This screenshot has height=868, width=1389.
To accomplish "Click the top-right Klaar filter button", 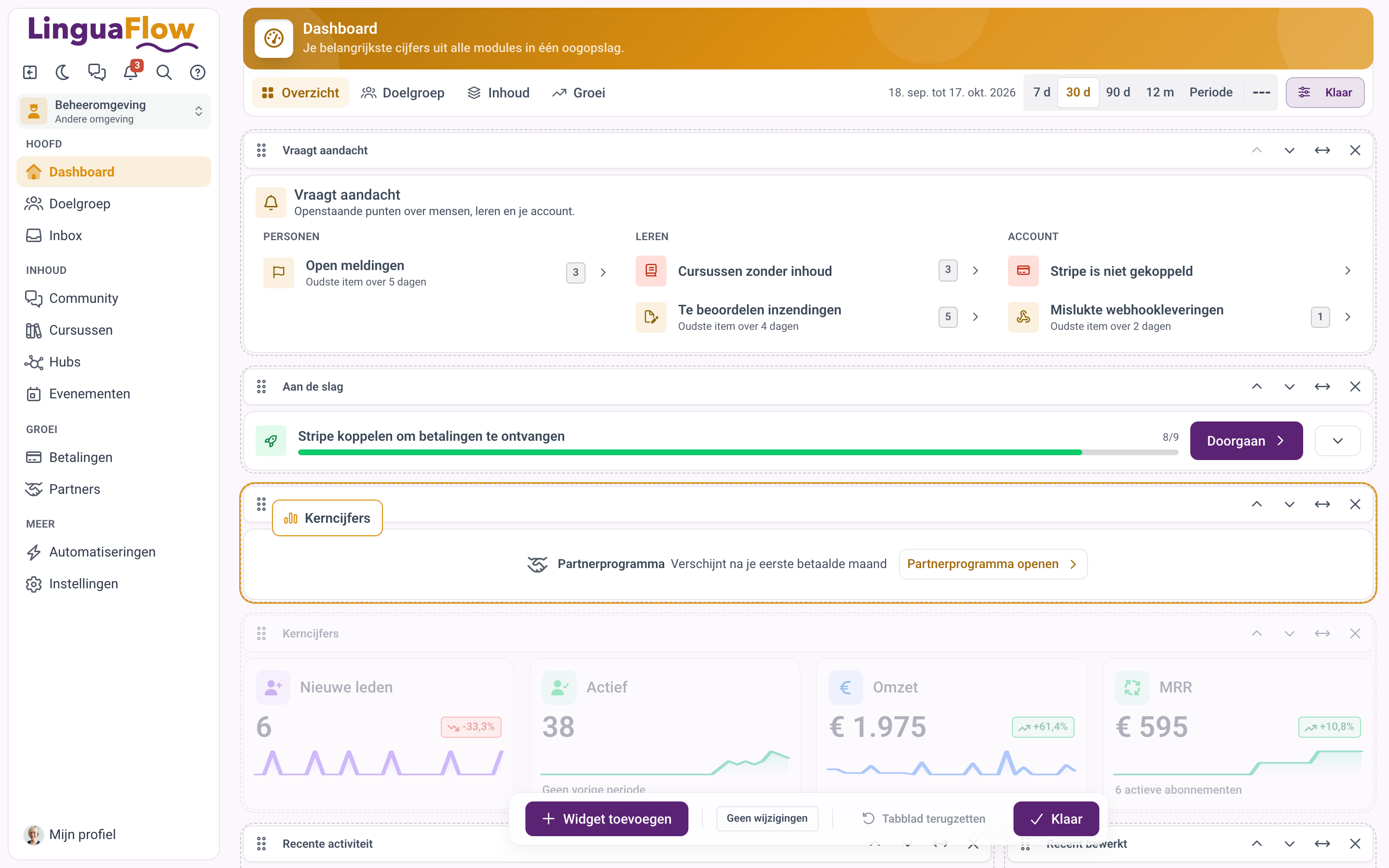I will point(1325,93).
